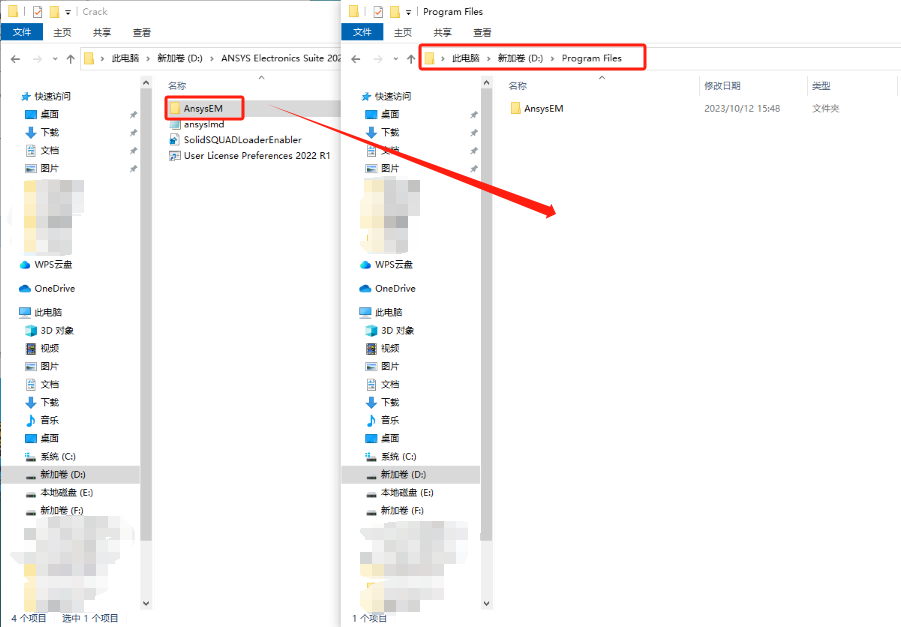The image size is (901, 627).
Task: Click 此电脑 breadcrumb in Program Files window
Action: [465, 58]
